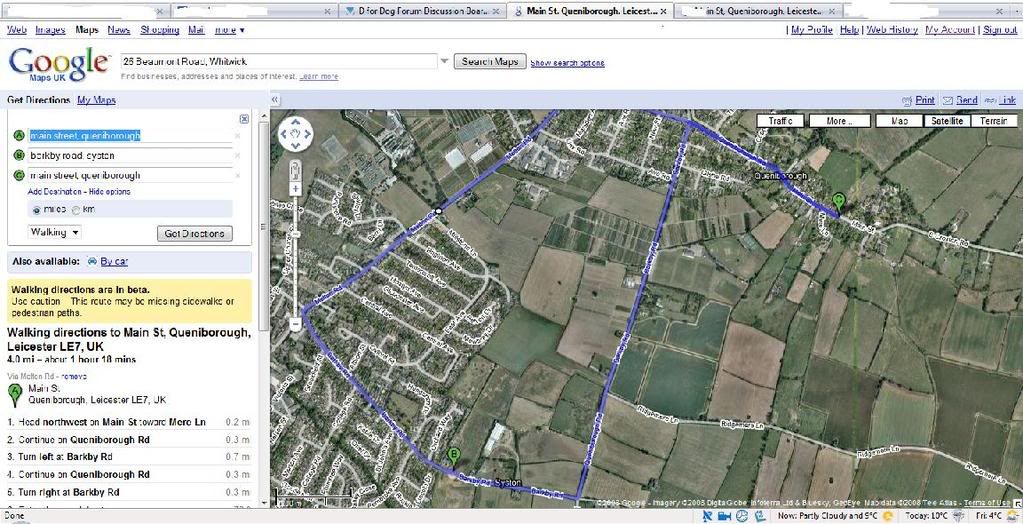
Task: Click the green A marker icon in form
Action: coord(19,136)
